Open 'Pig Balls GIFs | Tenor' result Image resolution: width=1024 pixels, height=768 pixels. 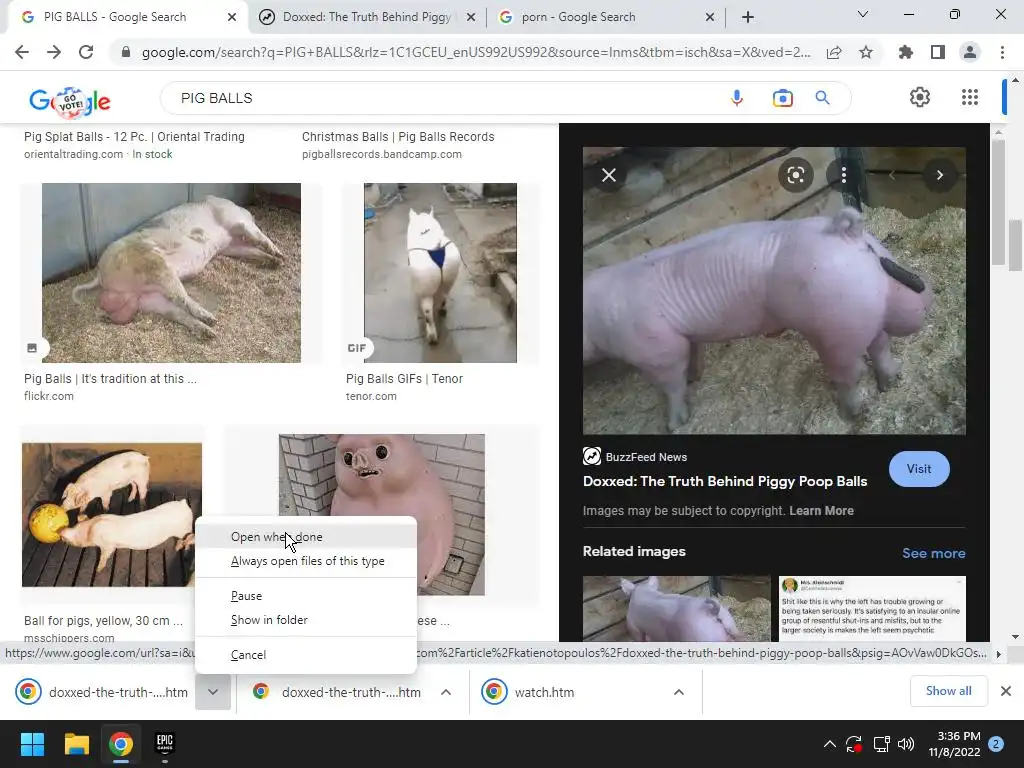coord(404,379)
